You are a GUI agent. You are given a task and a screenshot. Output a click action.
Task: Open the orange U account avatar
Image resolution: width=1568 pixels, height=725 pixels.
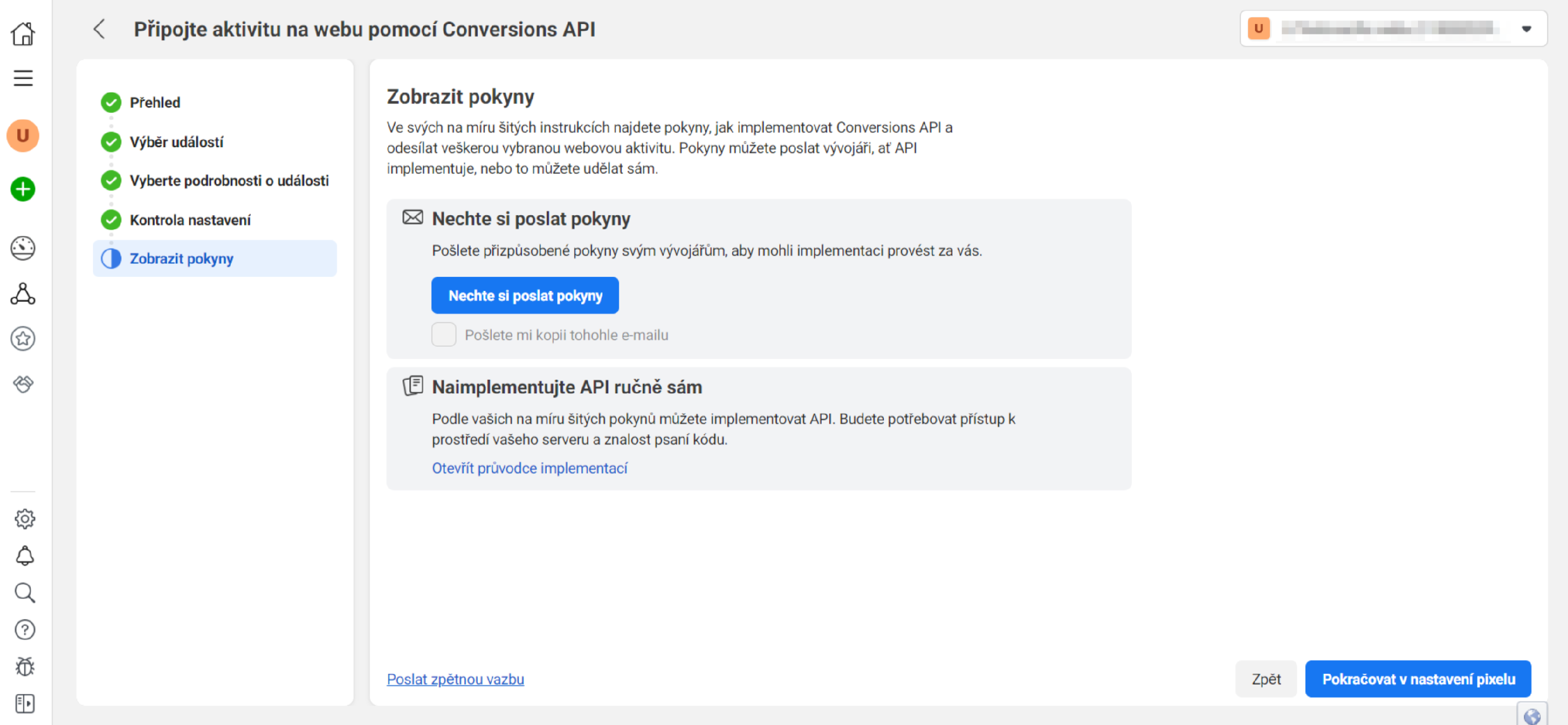(x=23, y=135)
